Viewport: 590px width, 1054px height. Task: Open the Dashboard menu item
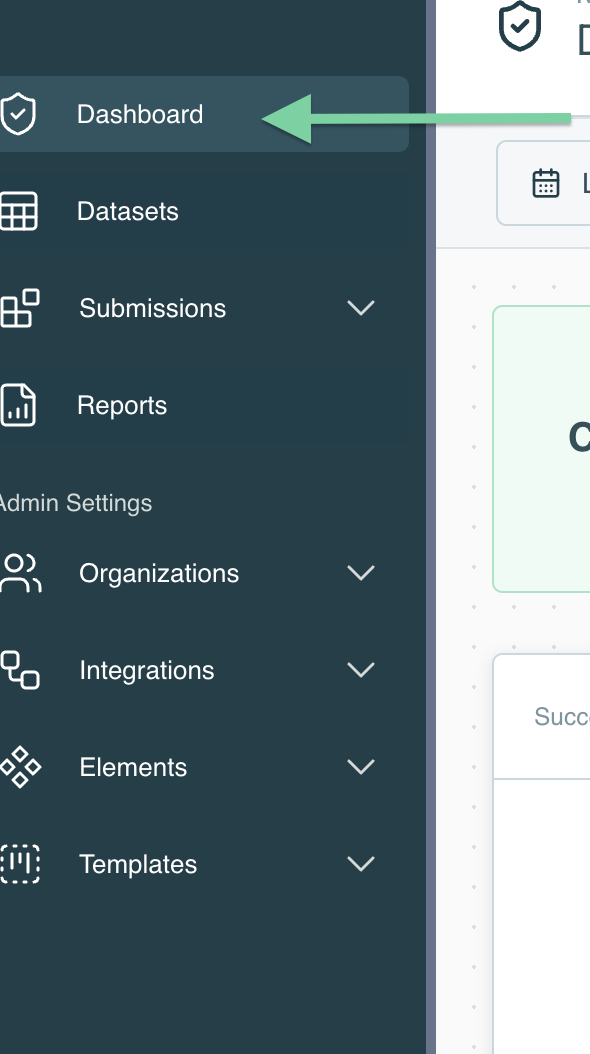point(204,114)
